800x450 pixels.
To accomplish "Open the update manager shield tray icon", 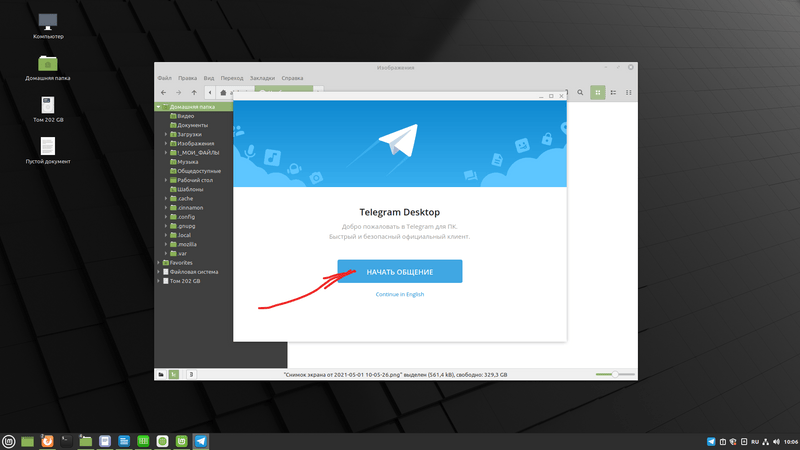I will pyautogui.click(x=733, y=442).
